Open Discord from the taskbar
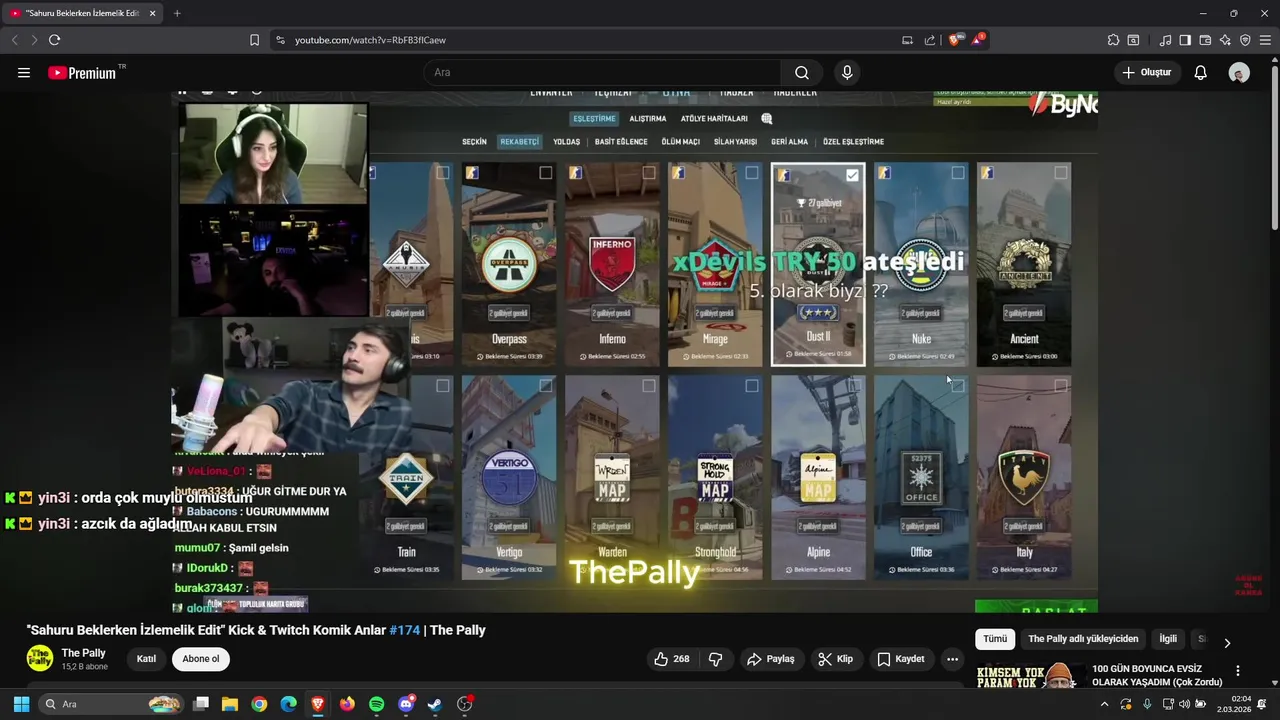The height and width of the screenshot is (720, 1280). (x=405, y=704)
